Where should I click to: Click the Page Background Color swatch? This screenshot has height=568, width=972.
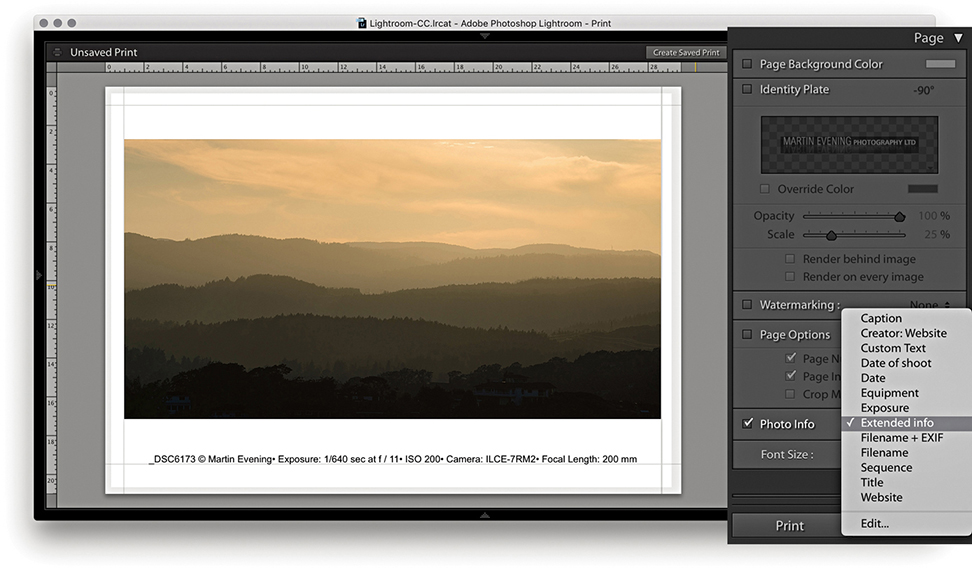tap(940, 64)
